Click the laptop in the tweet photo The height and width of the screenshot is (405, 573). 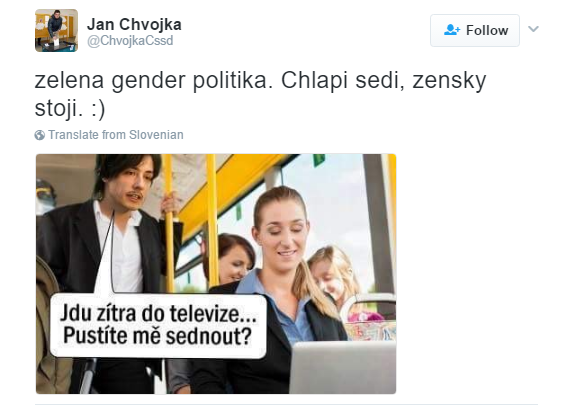(x=342, y=367)
